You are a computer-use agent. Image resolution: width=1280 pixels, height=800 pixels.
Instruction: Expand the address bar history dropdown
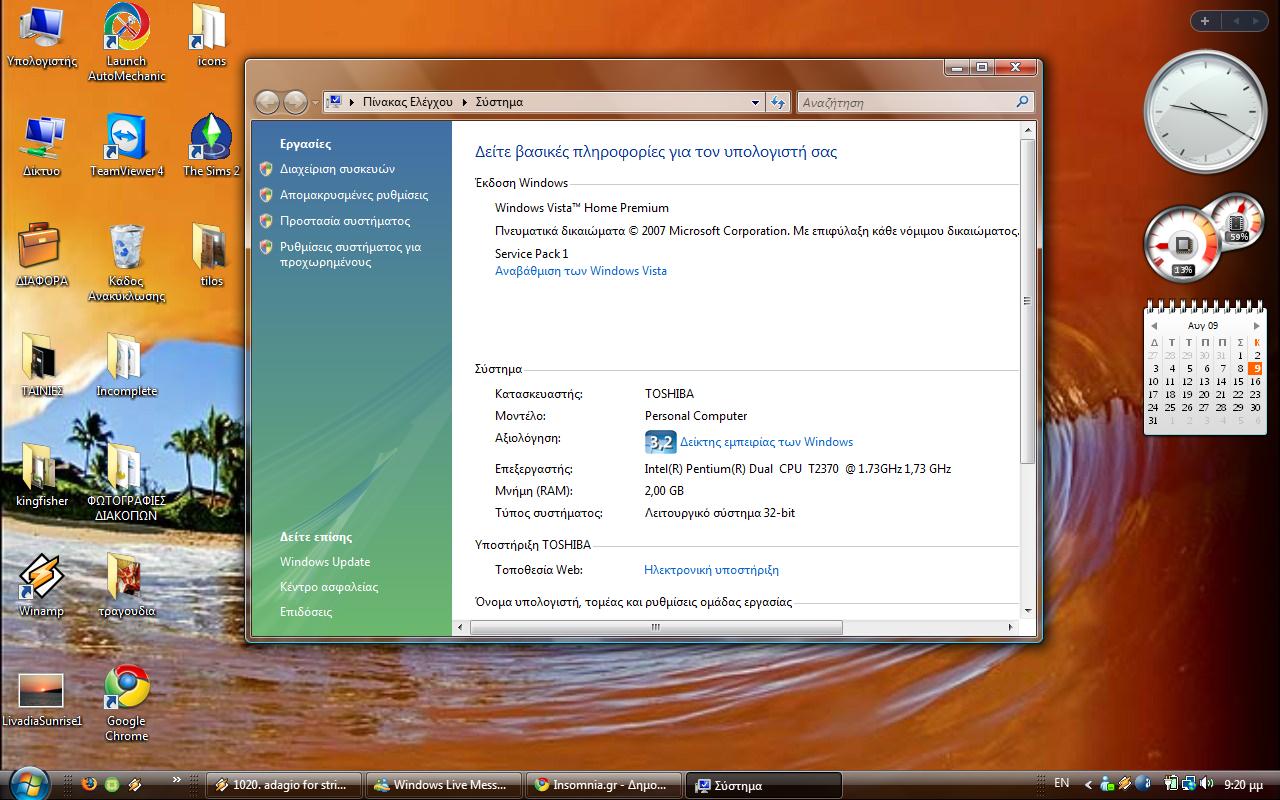(x=755, y=102)
